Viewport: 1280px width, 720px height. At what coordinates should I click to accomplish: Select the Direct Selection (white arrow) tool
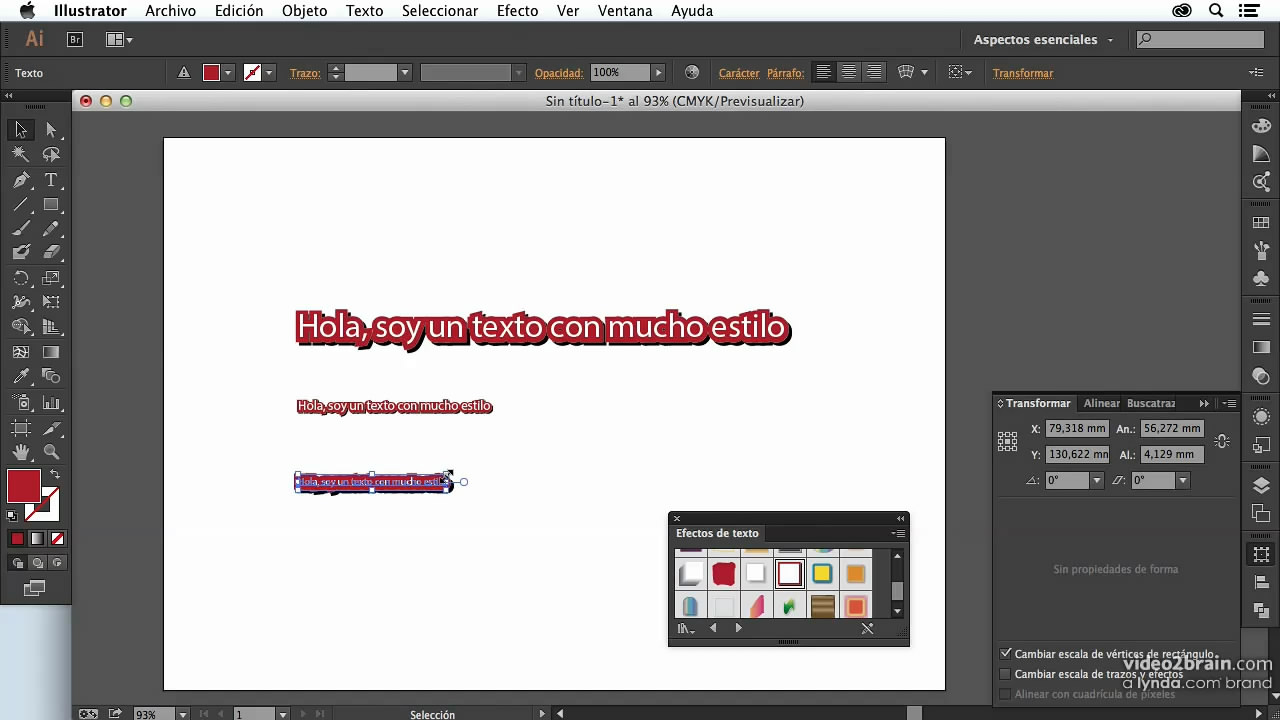[x=51, y=130]
